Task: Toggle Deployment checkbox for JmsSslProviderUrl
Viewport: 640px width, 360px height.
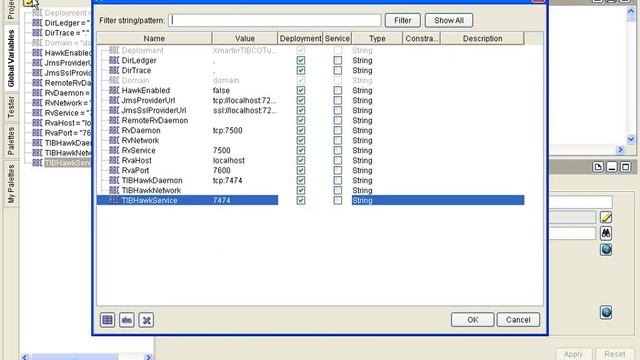Action: coord(301,110)
